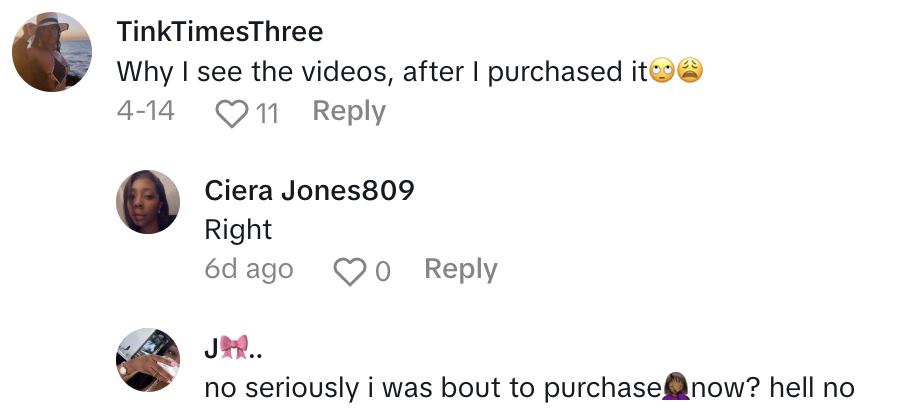This screenshot has width=906, height=412.
Task: Open user J's profile avatar
Action: 149,360
